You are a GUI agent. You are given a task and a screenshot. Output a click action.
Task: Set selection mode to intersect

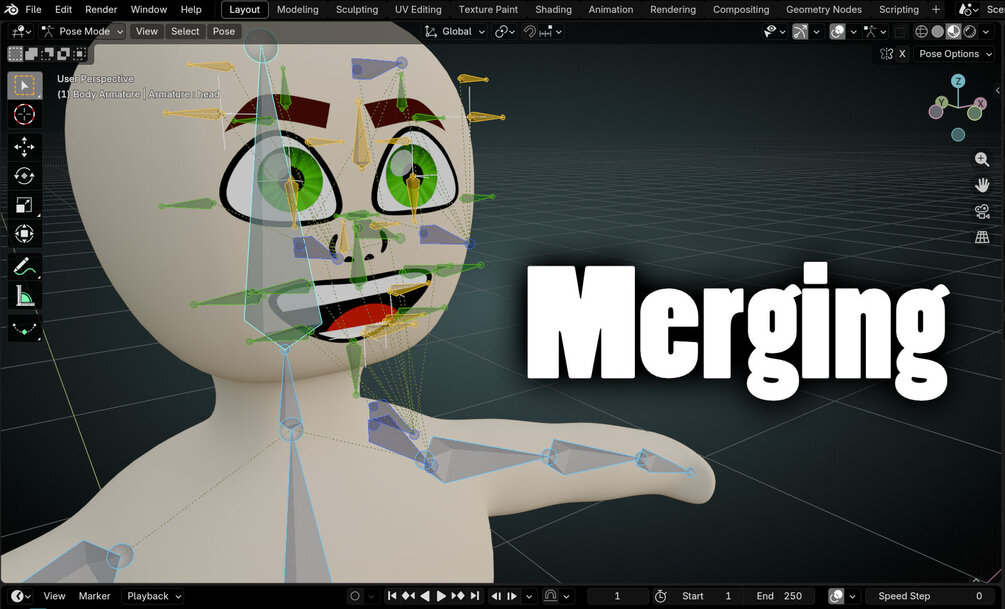coord(79,54)
